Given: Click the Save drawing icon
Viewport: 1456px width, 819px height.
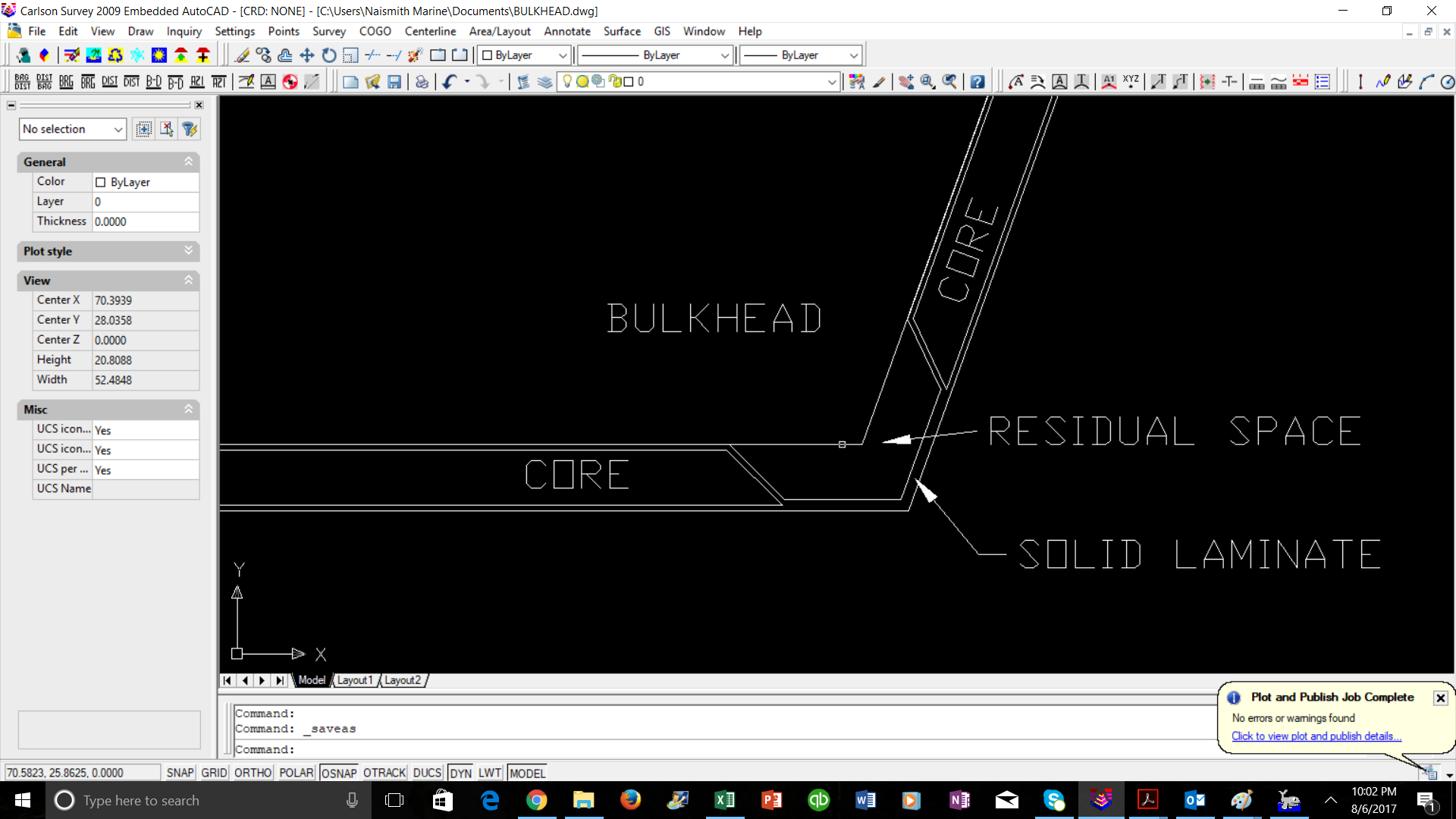Looking at the screenshot, I should (x=394, y=82).
